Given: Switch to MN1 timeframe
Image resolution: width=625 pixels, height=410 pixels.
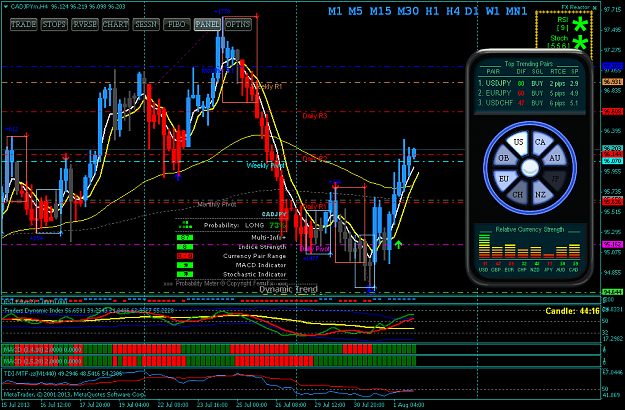Looking at the screenshot, I should [x=517, y=11].
